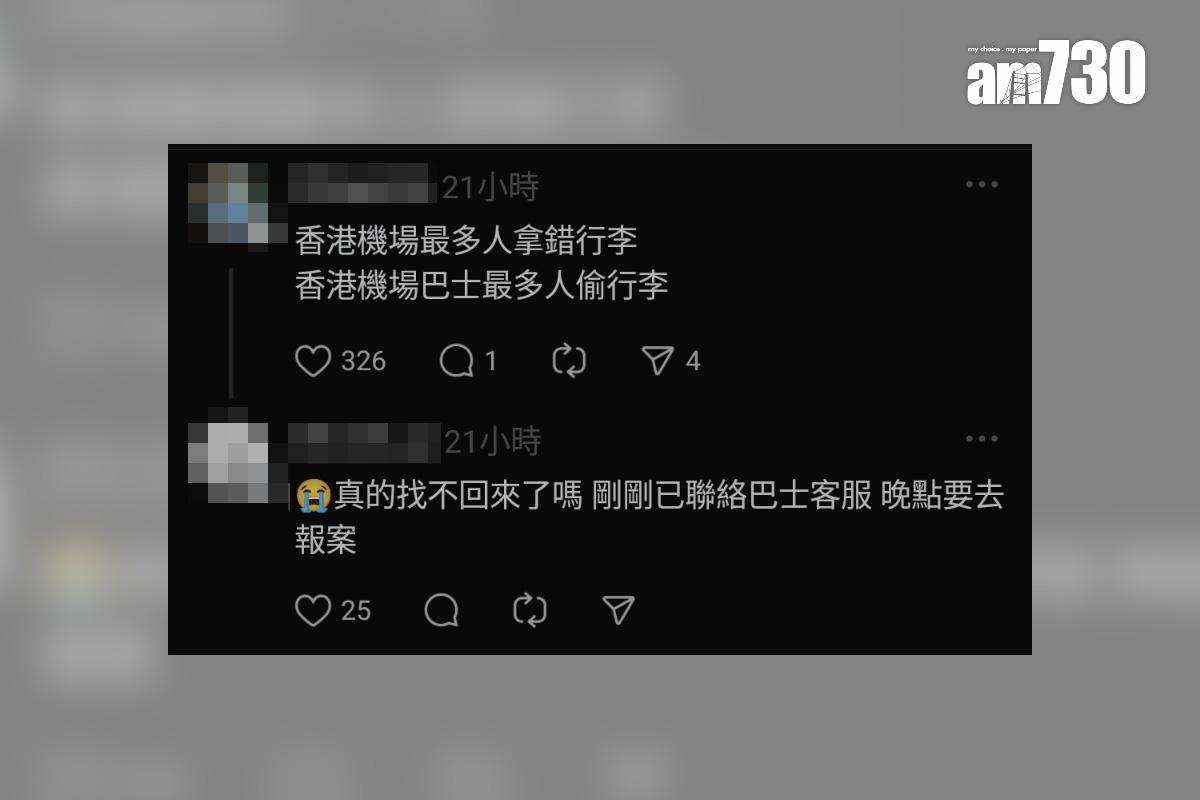Like the reply with 25 likes

click(x=313, y=610)
